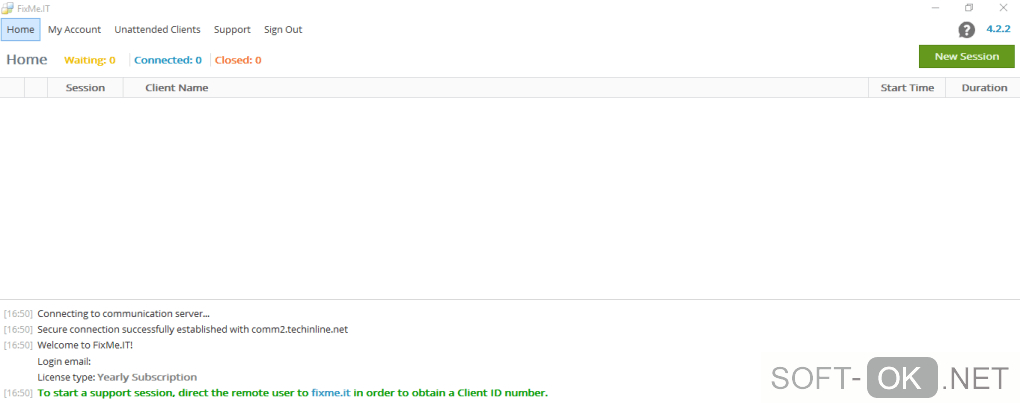Viewport: 1020px width, 403px height.
Task: Open the Support menu
Action: [232, 30]
